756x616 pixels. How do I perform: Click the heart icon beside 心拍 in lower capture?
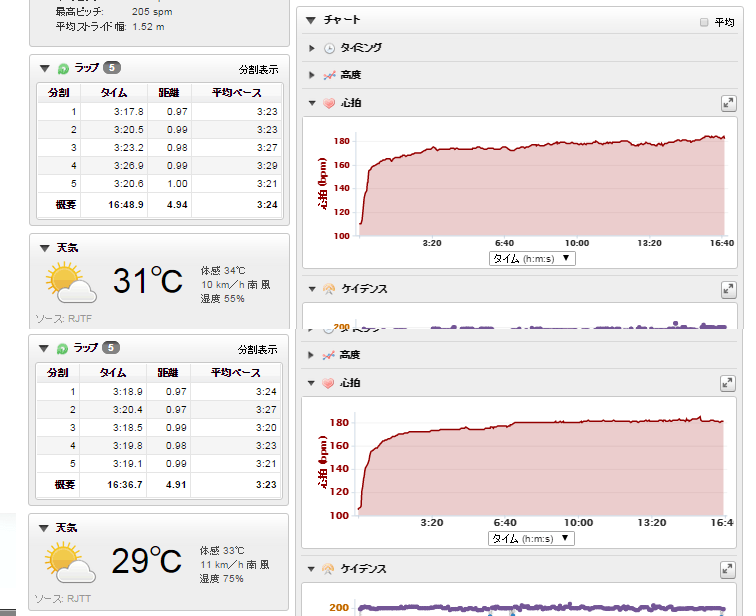click(328, 383)
